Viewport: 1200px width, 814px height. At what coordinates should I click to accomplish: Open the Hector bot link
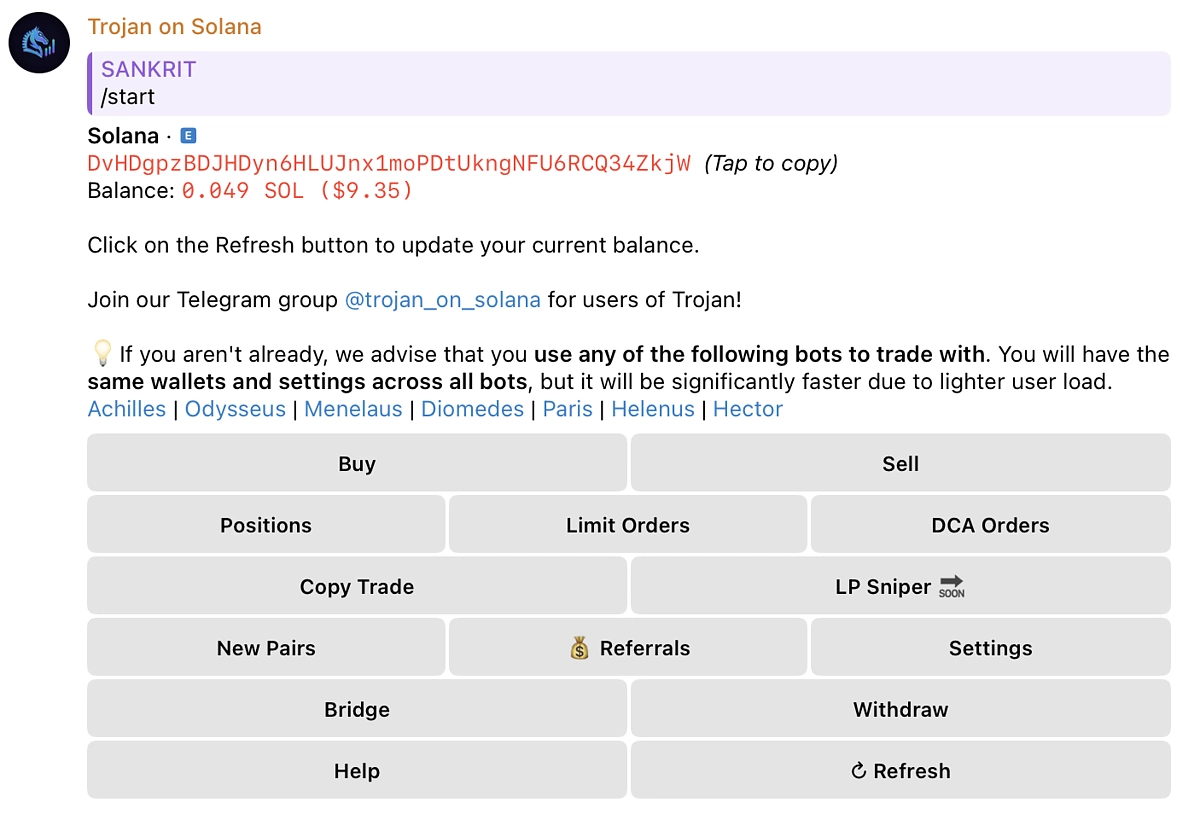(748, 409)
